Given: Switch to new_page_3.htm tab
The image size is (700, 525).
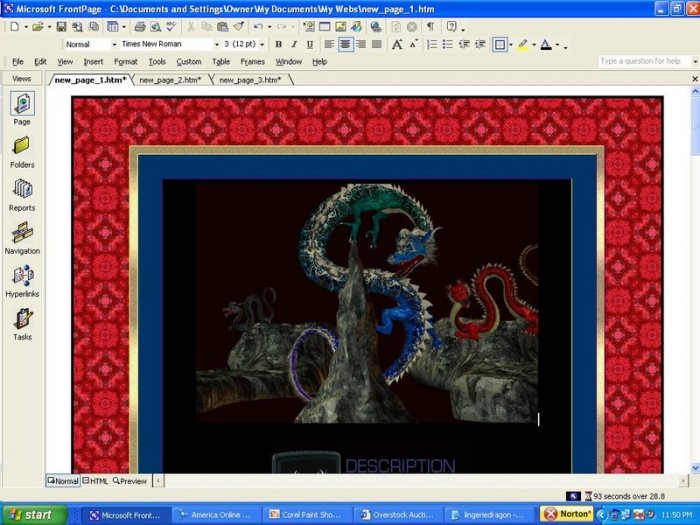Looking at the screenshot, I should [250, 80].
